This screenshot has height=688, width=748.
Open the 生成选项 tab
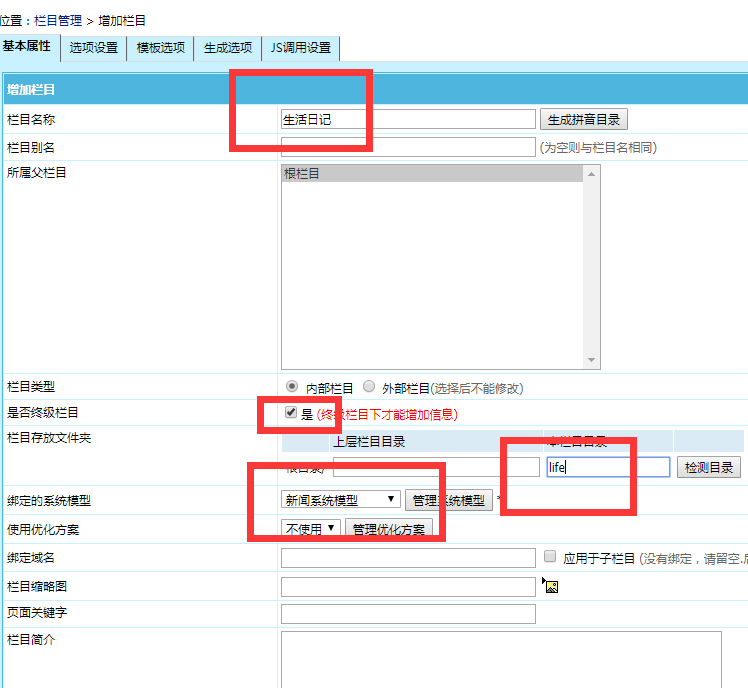click(228, 48)
